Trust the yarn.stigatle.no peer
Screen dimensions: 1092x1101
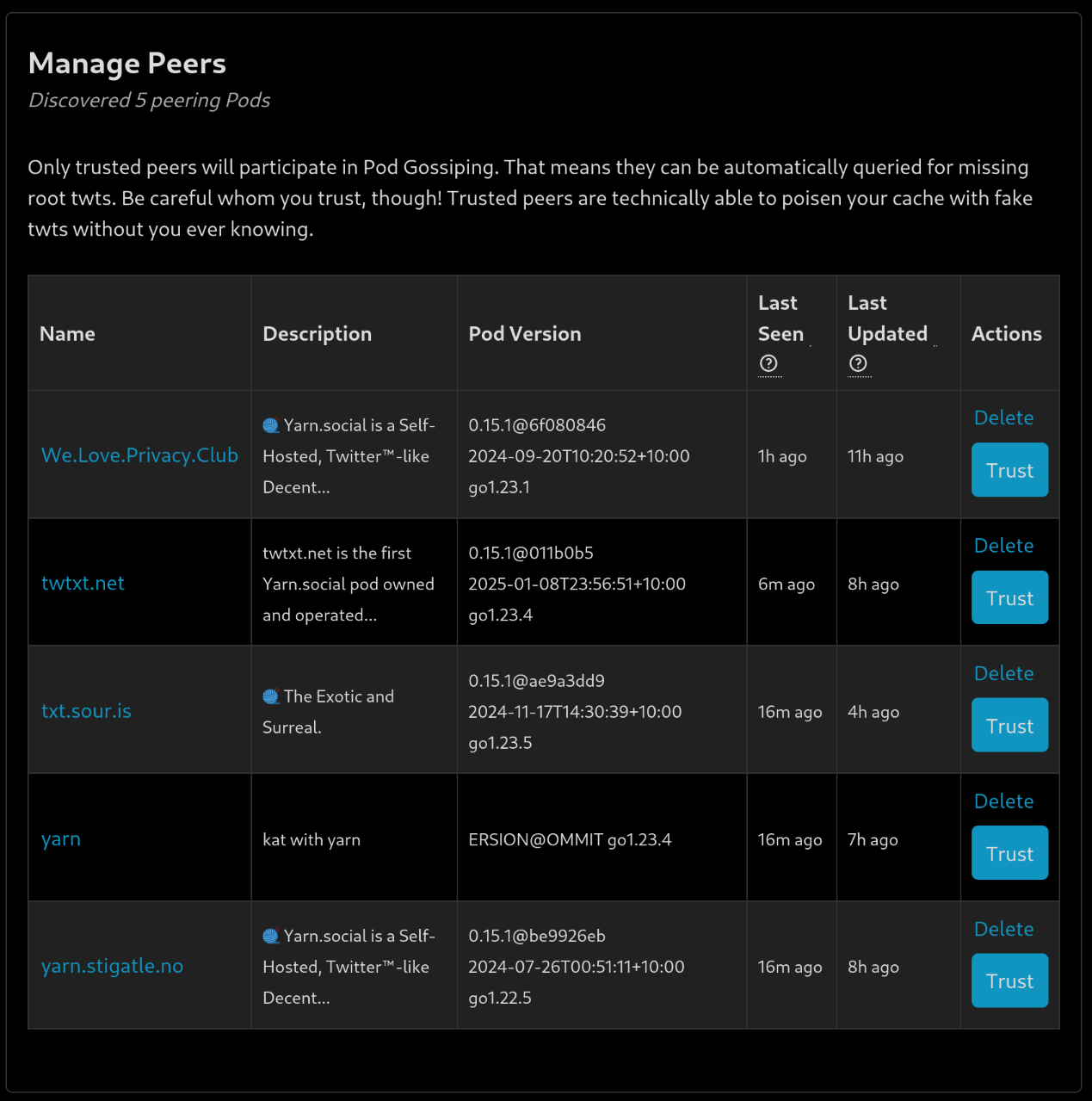tap(1009, 980)
